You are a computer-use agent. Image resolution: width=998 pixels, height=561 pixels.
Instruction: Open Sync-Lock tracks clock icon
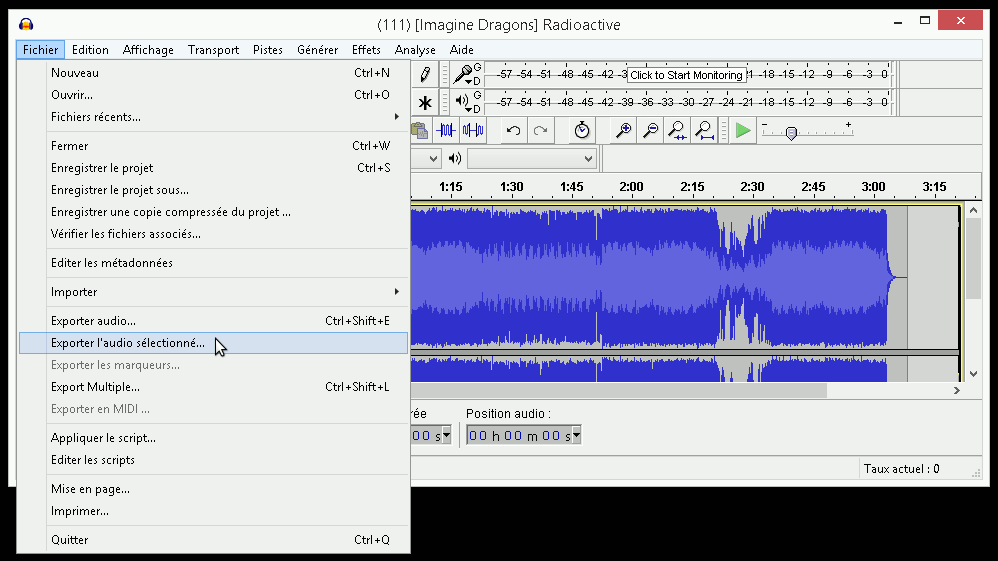[582, 131]
